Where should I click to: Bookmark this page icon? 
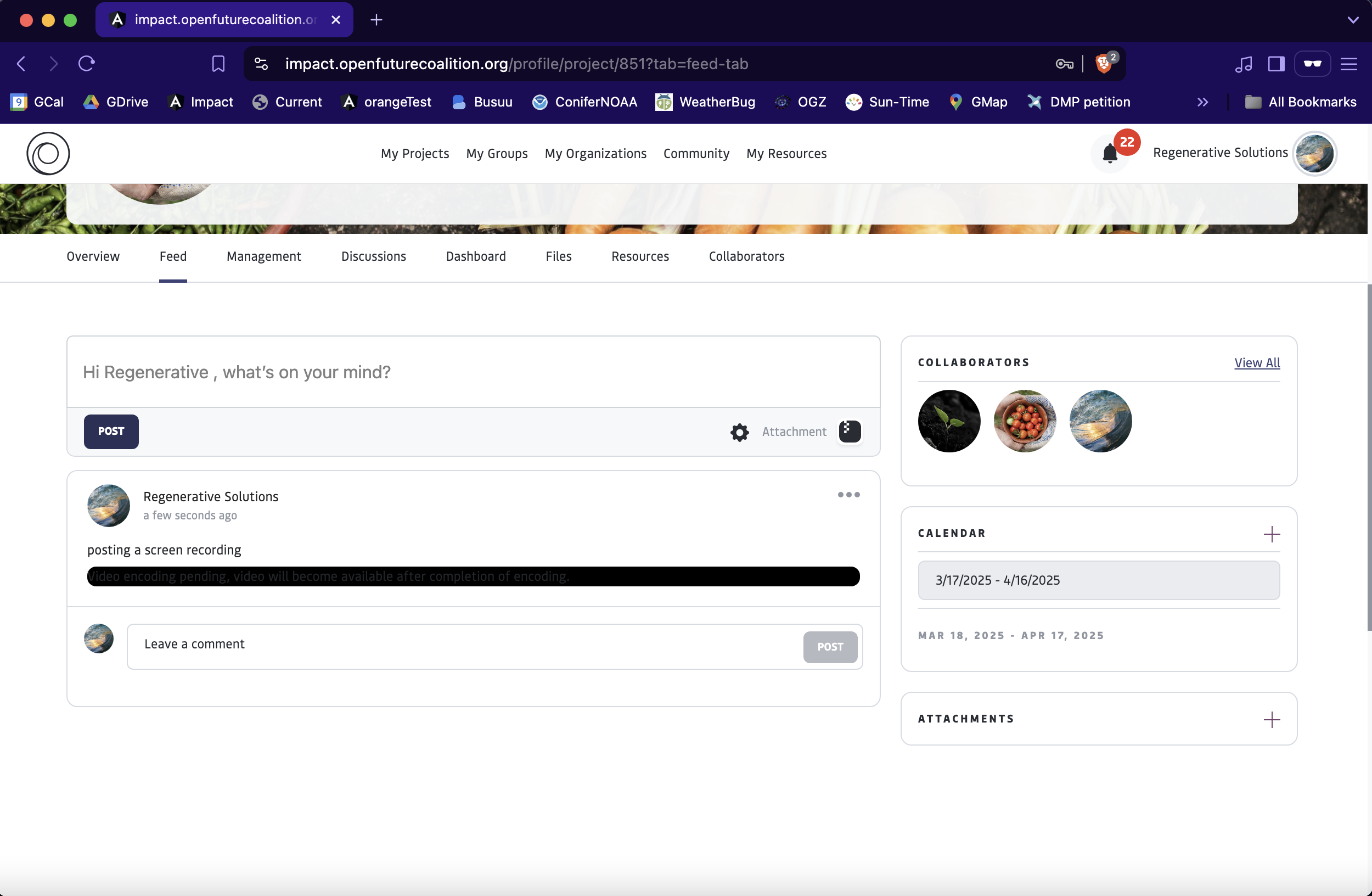[x=218, y=64]
